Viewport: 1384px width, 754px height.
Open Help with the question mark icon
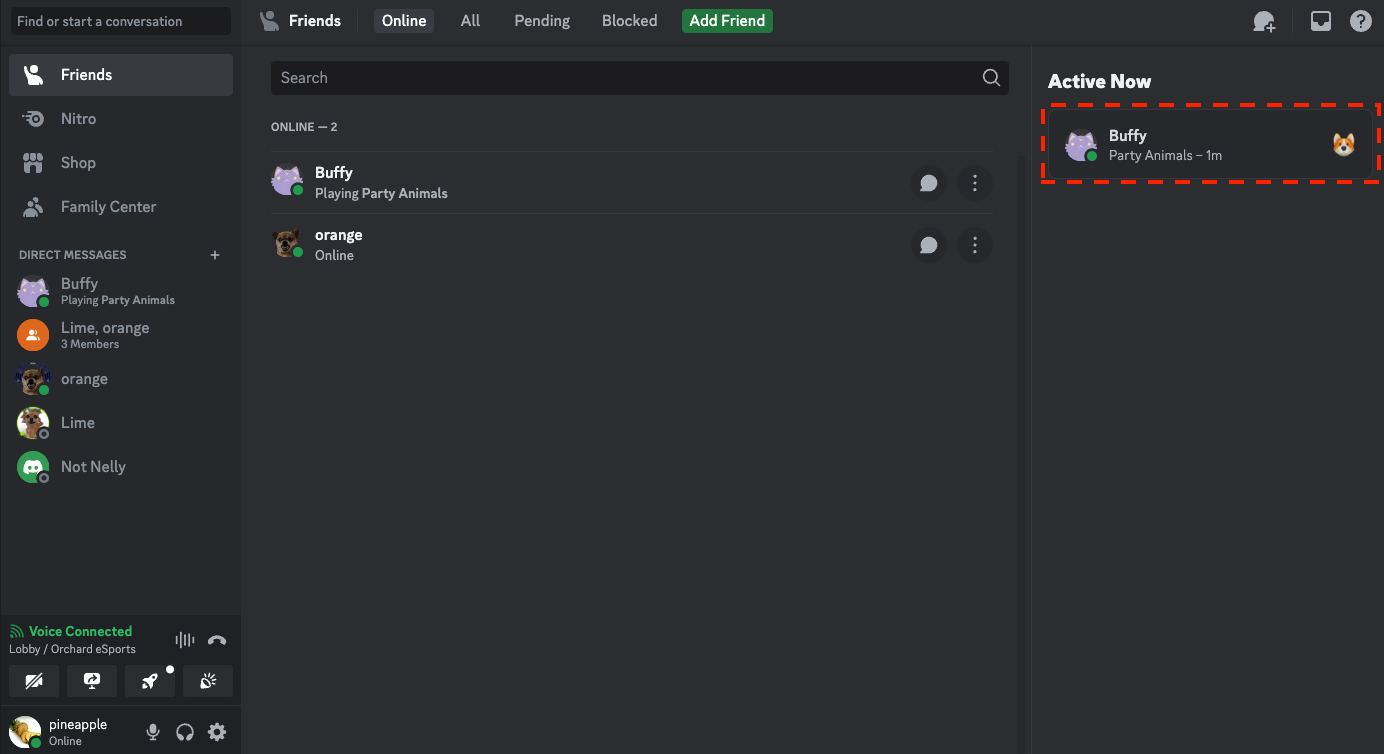coord(1360,20)
